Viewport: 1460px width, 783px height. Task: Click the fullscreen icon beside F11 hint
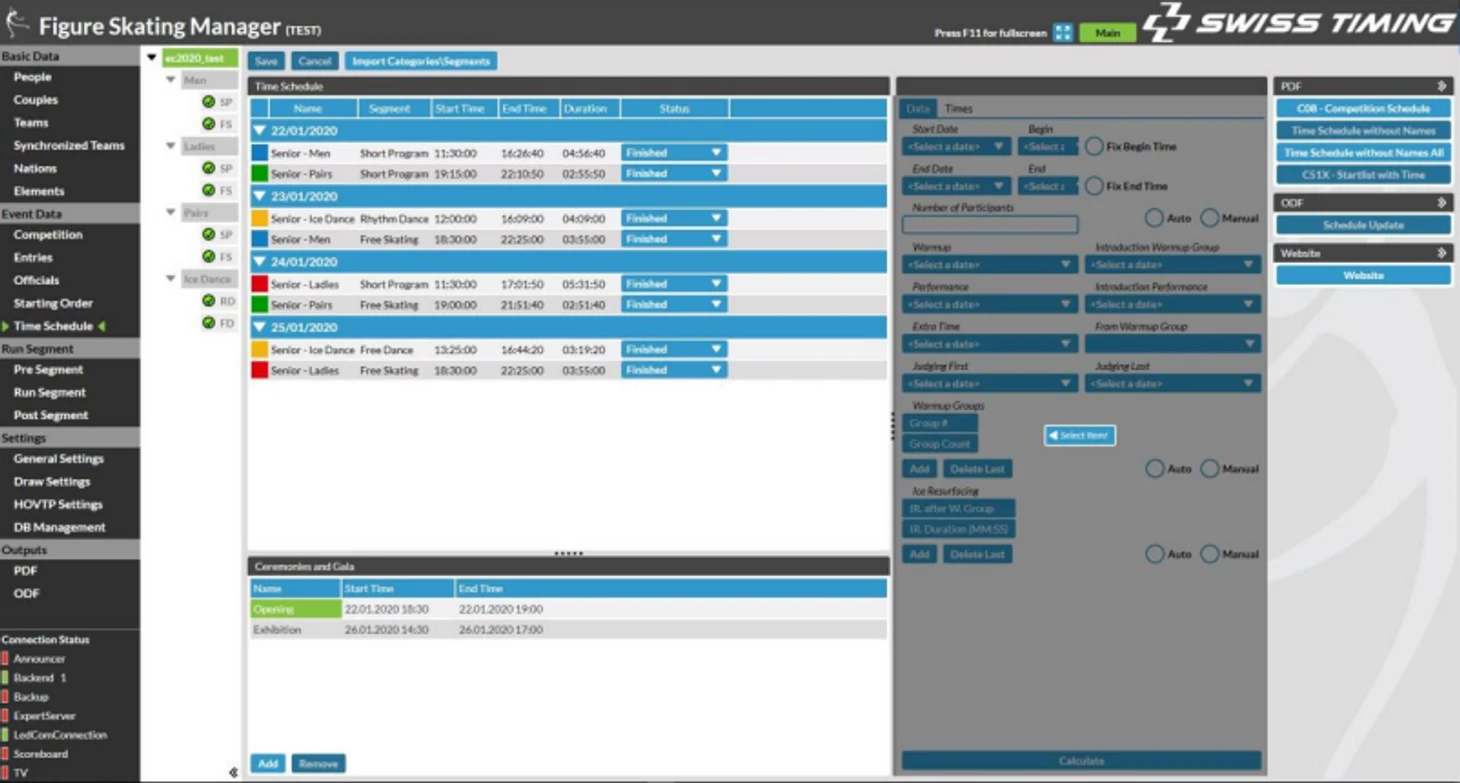pyautogui.click(x=1063, y=33)
